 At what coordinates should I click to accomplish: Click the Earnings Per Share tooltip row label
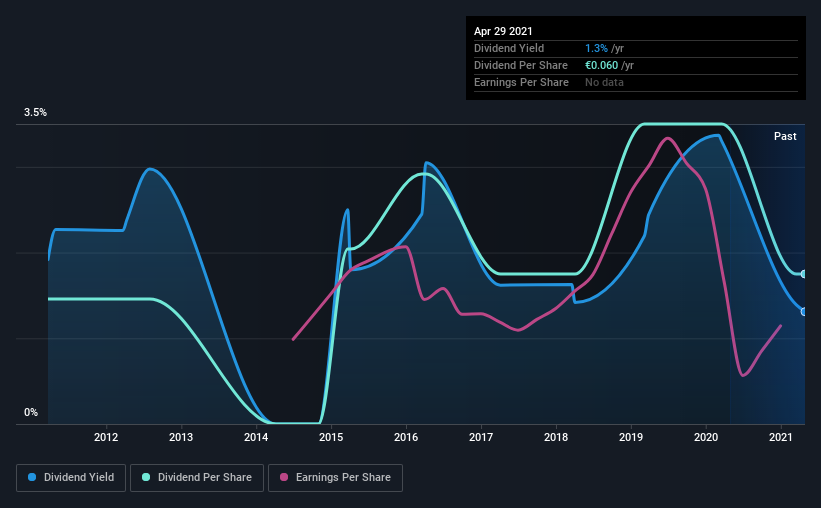pos(521,82)
